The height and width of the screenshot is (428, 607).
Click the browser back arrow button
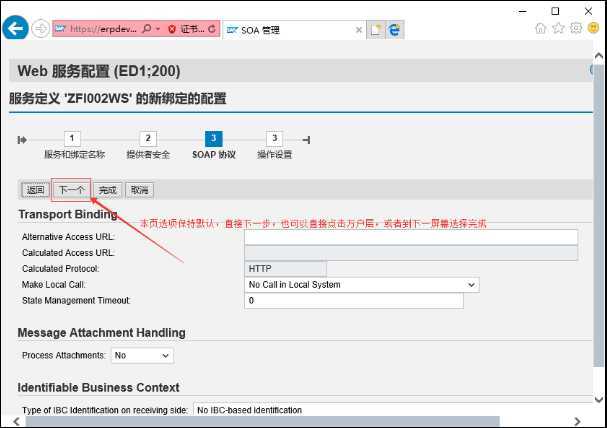pyautogui.click(x=15, y=28)
